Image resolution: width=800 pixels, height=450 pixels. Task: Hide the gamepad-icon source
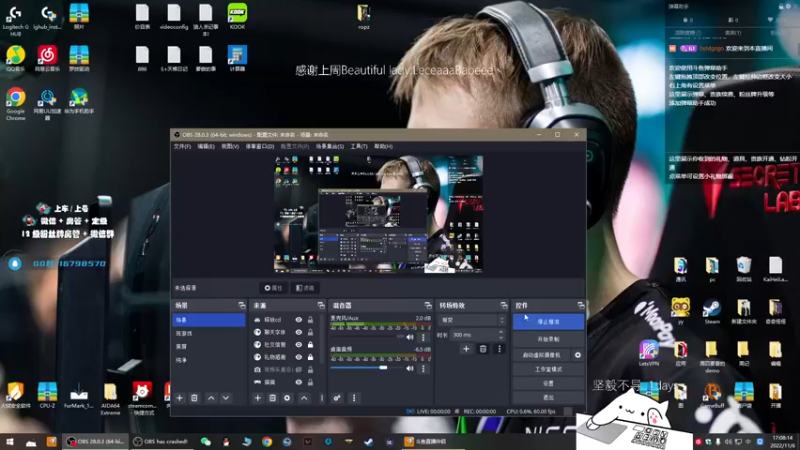[299, 382]
